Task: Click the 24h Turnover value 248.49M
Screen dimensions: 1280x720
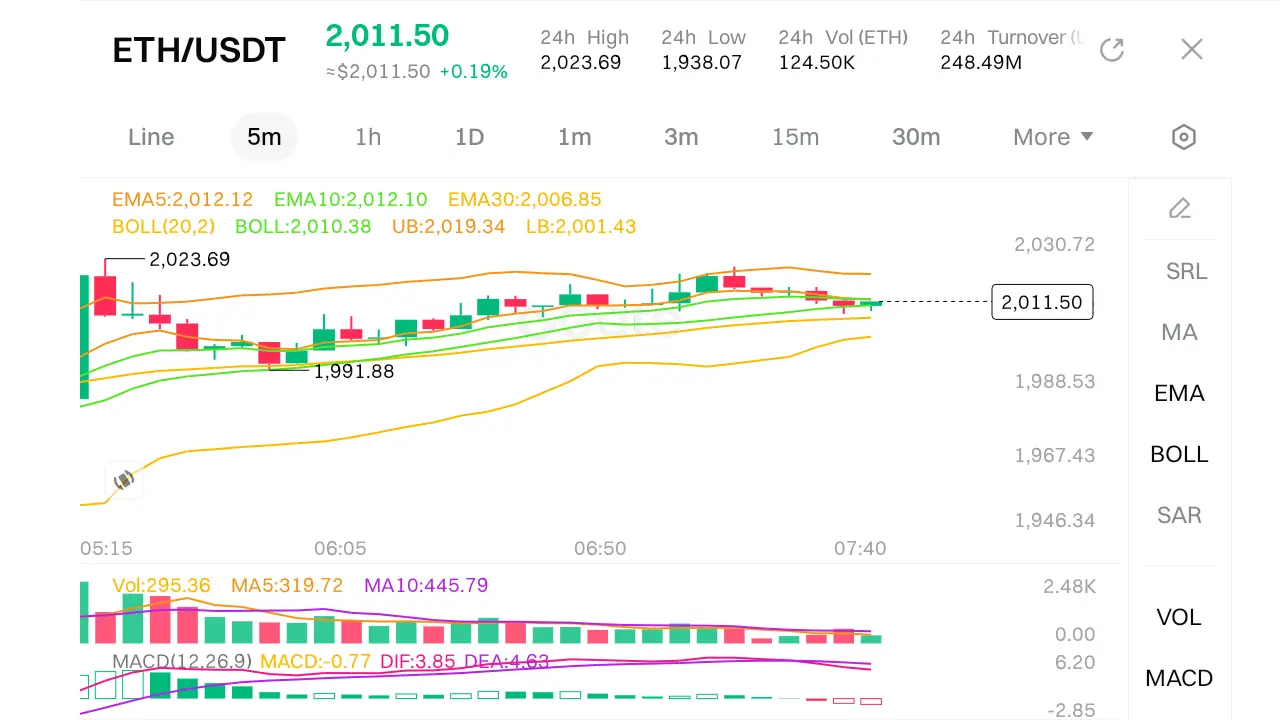Action: tap(981, 62)
